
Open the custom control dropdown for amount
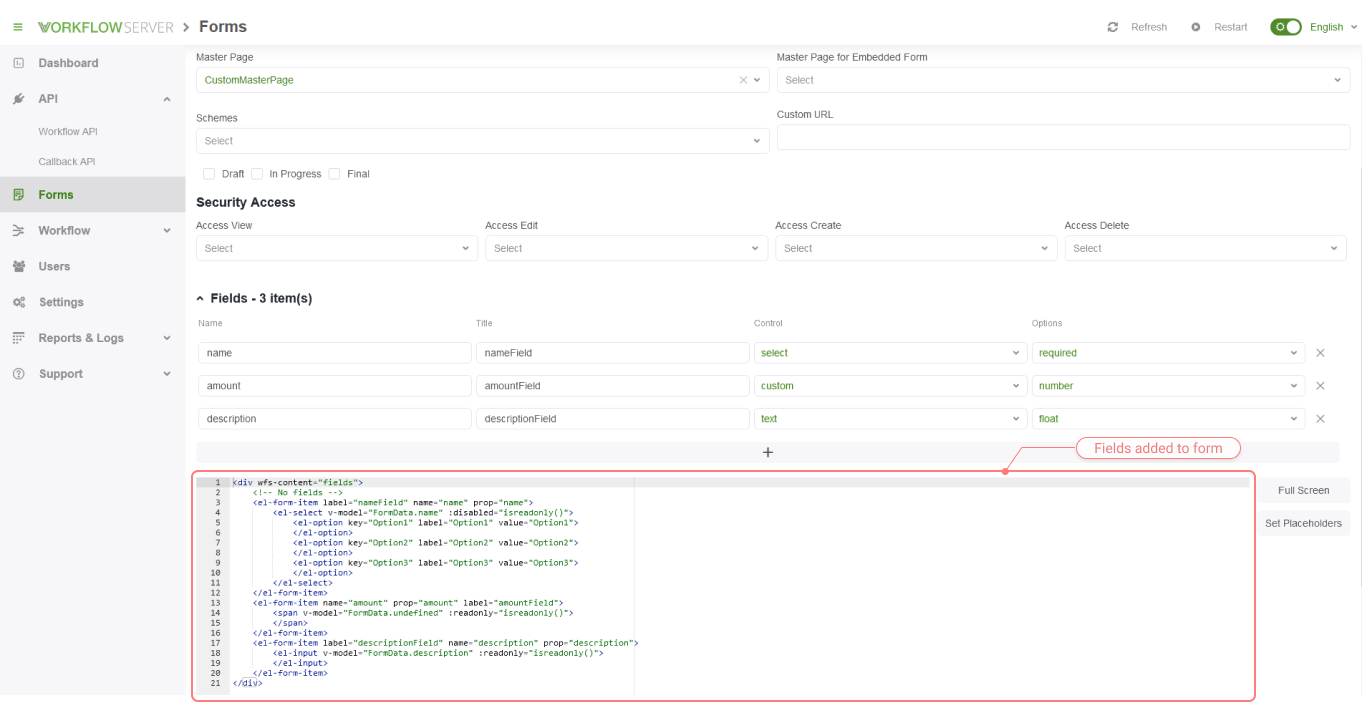click(x=890, y=386)
